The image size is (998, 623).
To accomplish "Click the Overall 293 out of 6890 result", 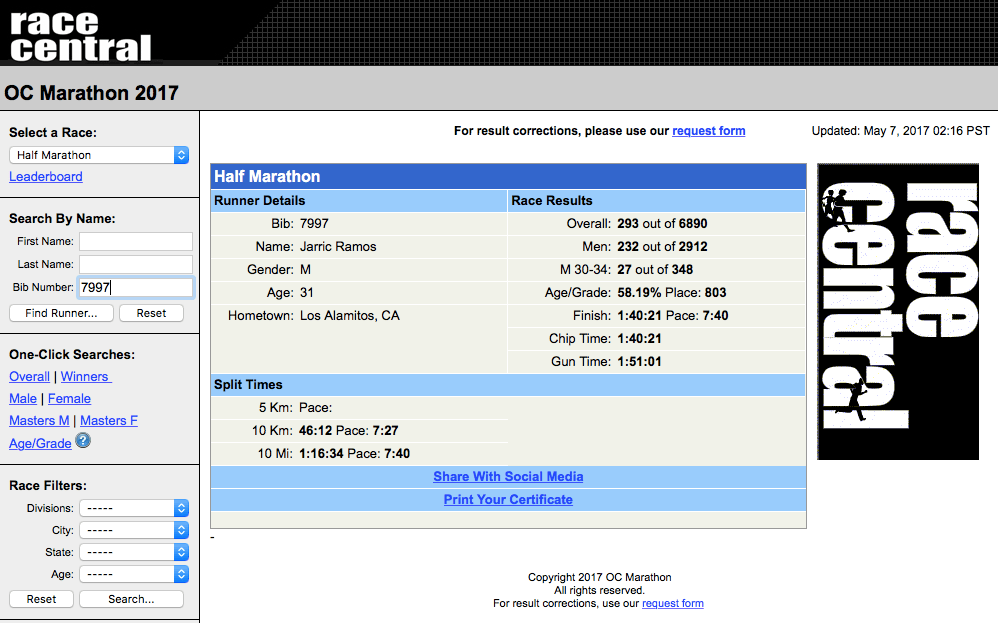I will point(662,224).
